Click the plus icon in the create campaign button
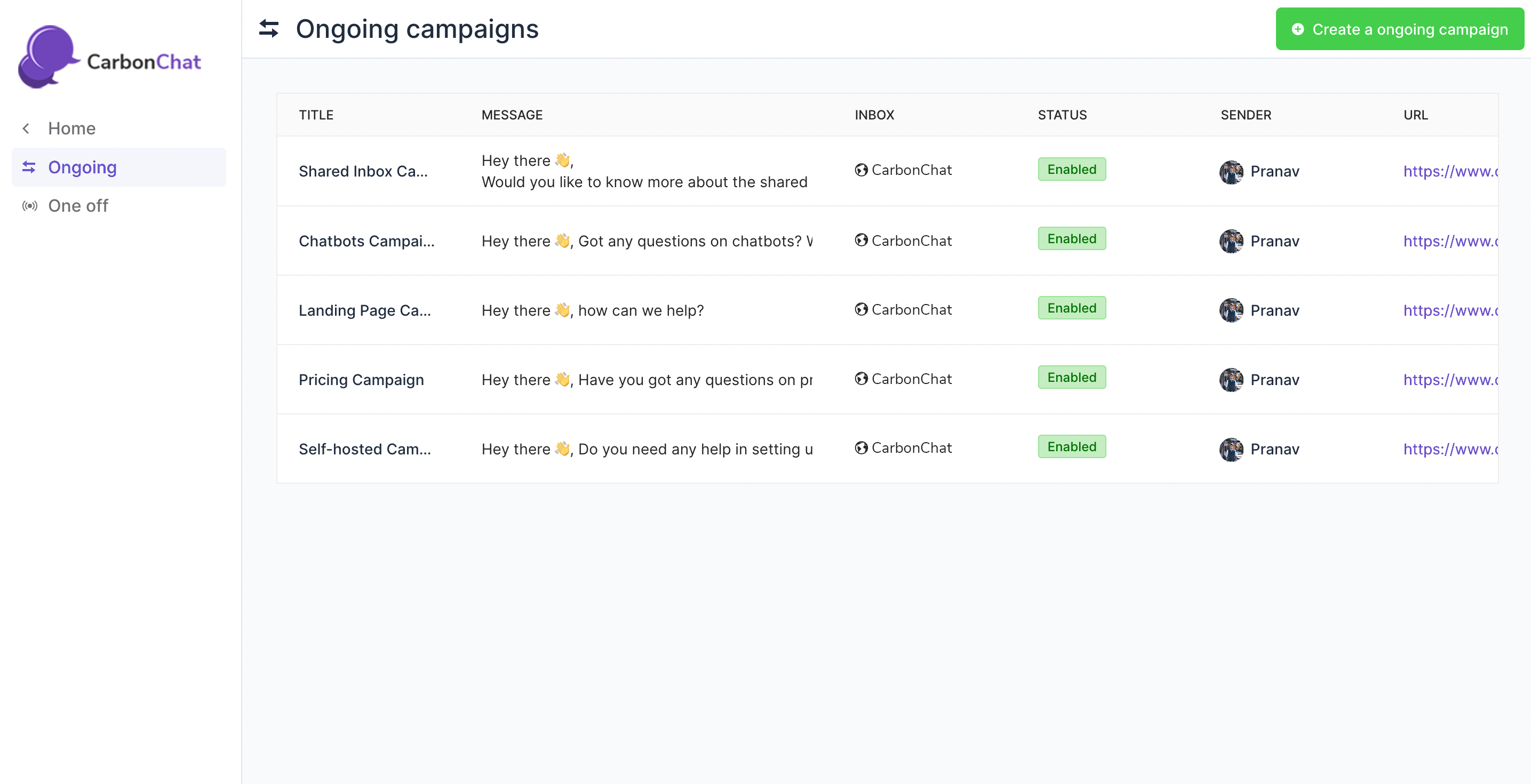The image size is (1531, 784). (1297, 29)
